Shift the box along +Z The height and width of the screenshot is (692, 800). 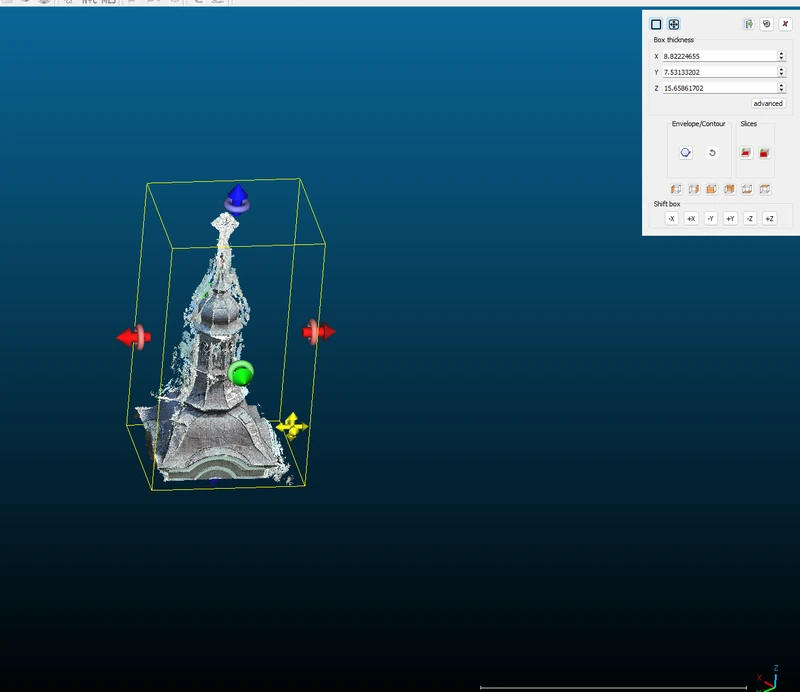click(769, 218)
